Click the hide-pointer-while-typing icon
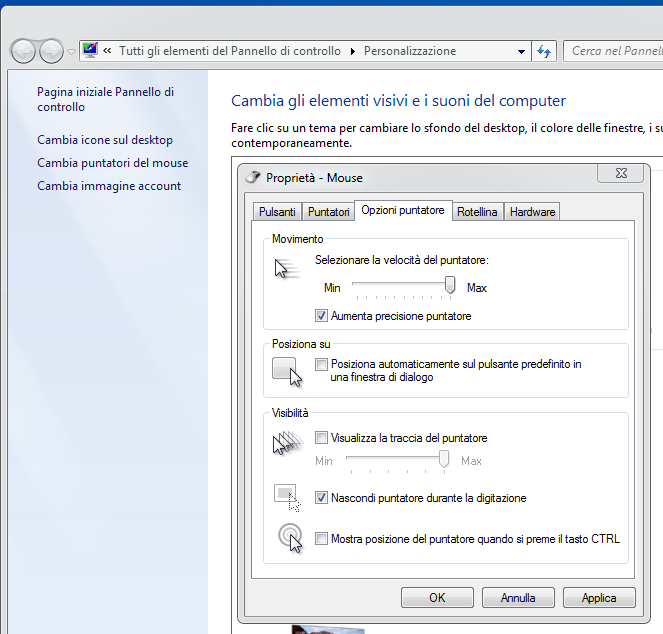The image size is (663, 634). [x=287, y=497]
